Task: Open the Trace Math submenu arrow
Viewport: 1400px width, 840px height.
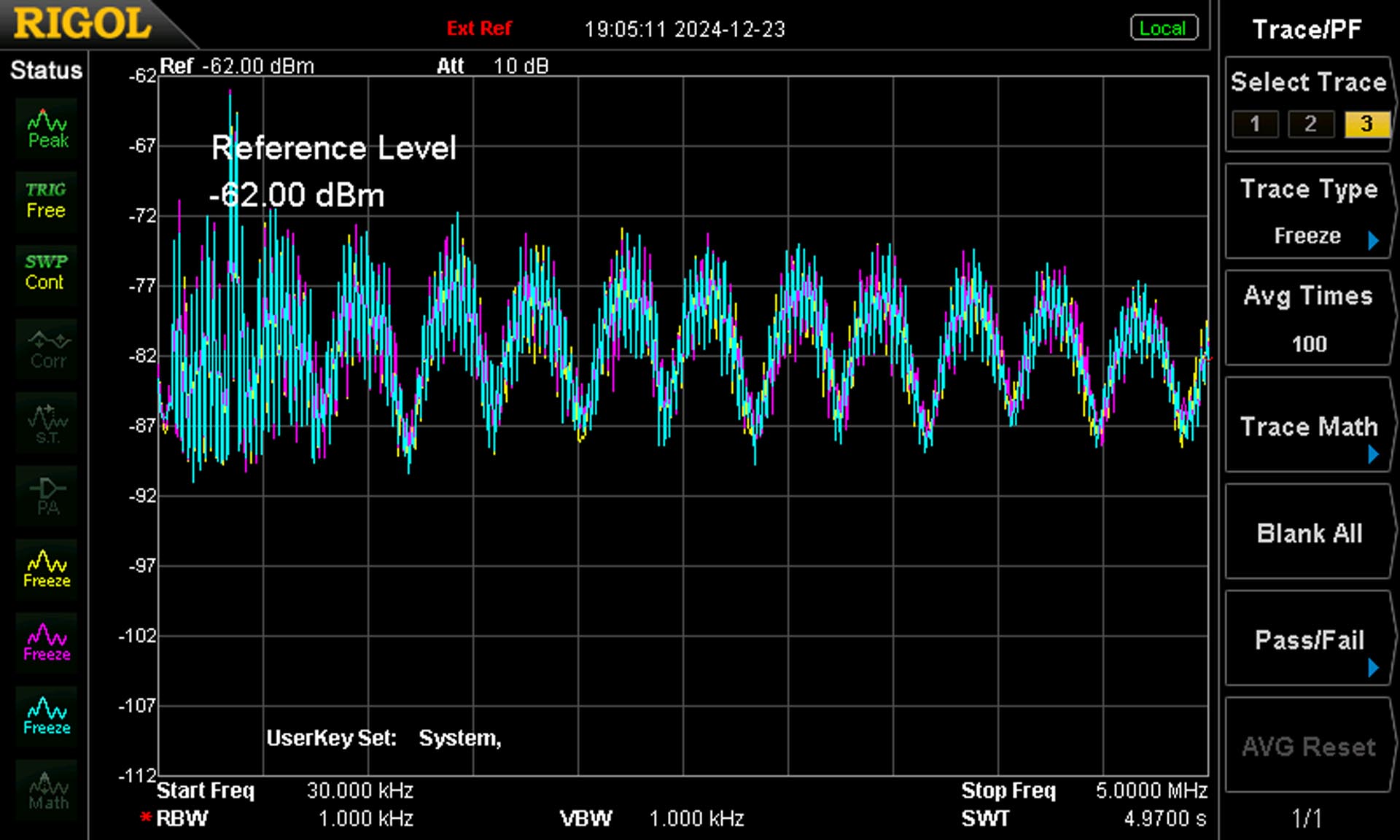Action: [x=1374, y=454]
